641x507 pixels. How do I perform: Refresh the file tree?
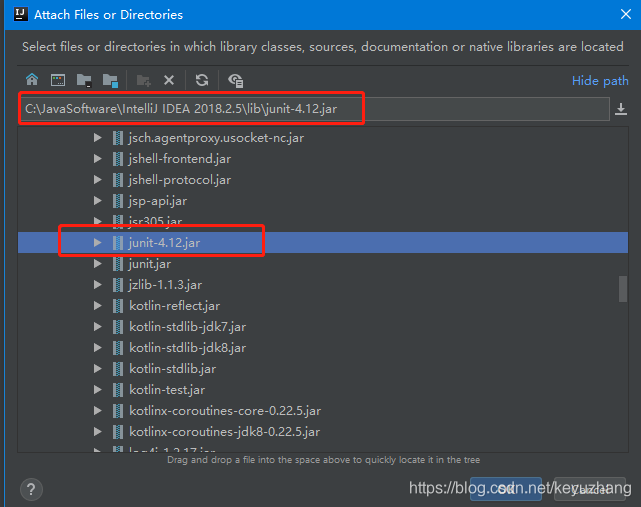[202, 80]
